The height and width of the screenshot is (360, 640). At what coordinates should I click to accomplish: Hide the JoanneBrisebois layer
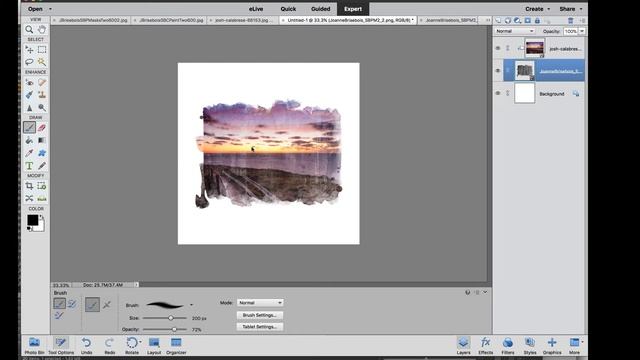pyautogui.click(x=498, y=71)
